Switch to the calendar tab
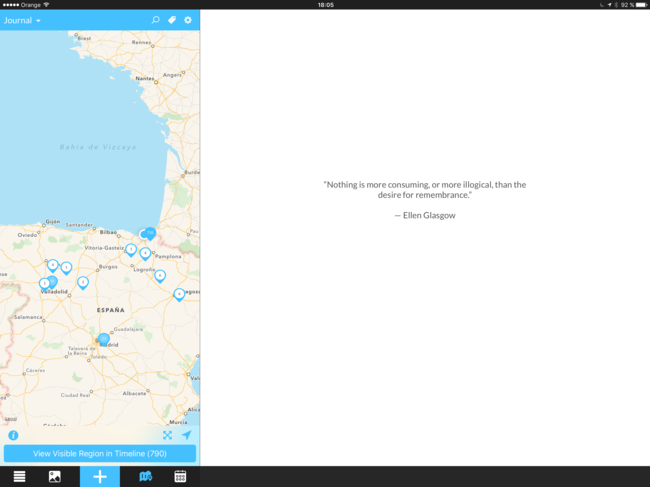650x487 pixels. 180,477
